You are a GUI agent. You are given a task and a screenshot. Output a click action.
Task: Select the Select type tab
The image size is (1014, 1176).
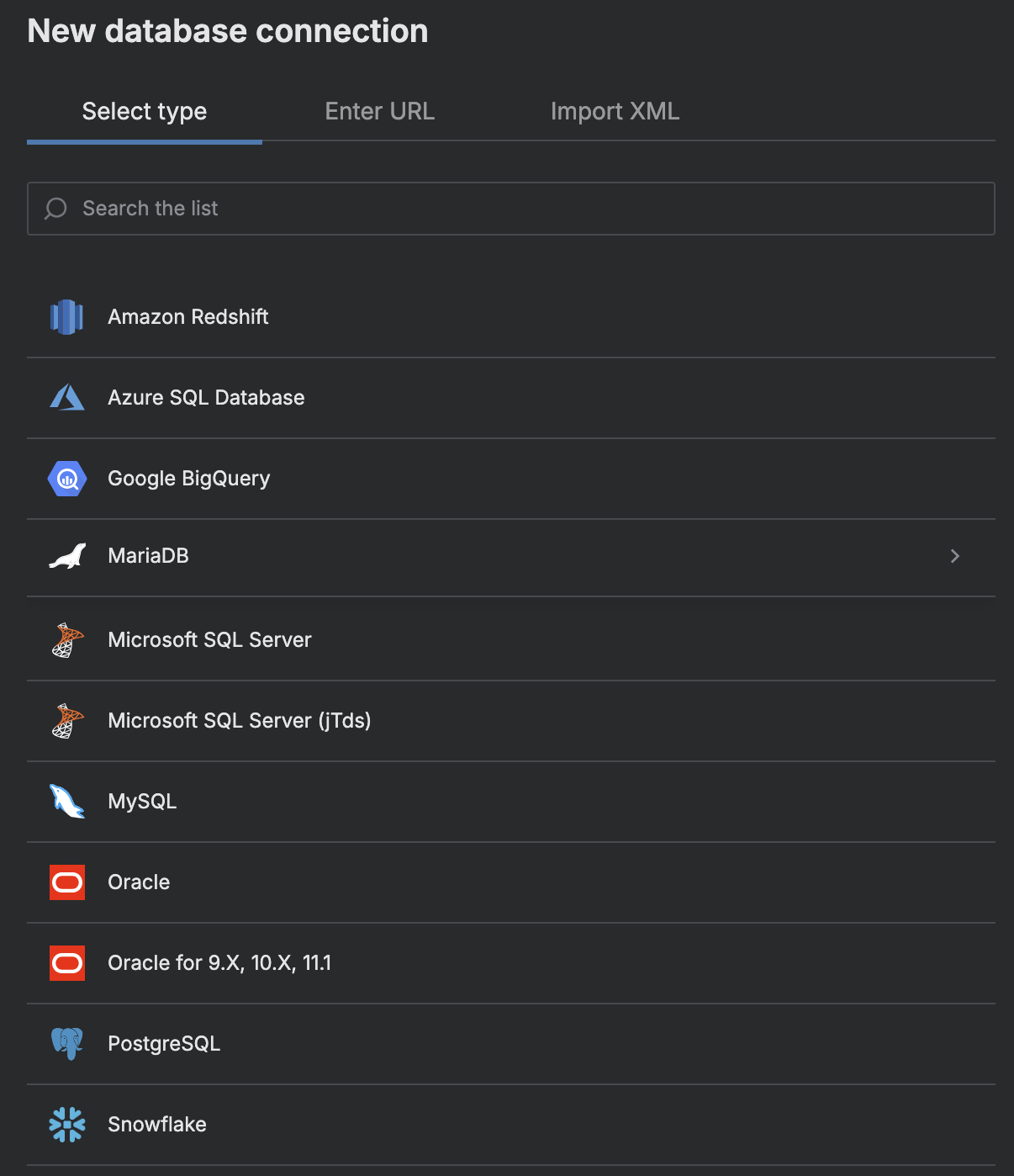click(x=145, y=112)
